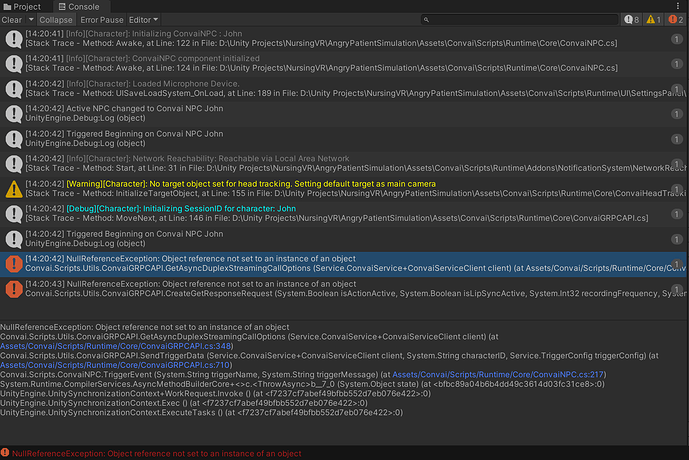This screenshot has height=460, width=689.
Task: Click count badge on 'Initializing SessionID' row
Action: pyautogui.click(x=676, y=214)
